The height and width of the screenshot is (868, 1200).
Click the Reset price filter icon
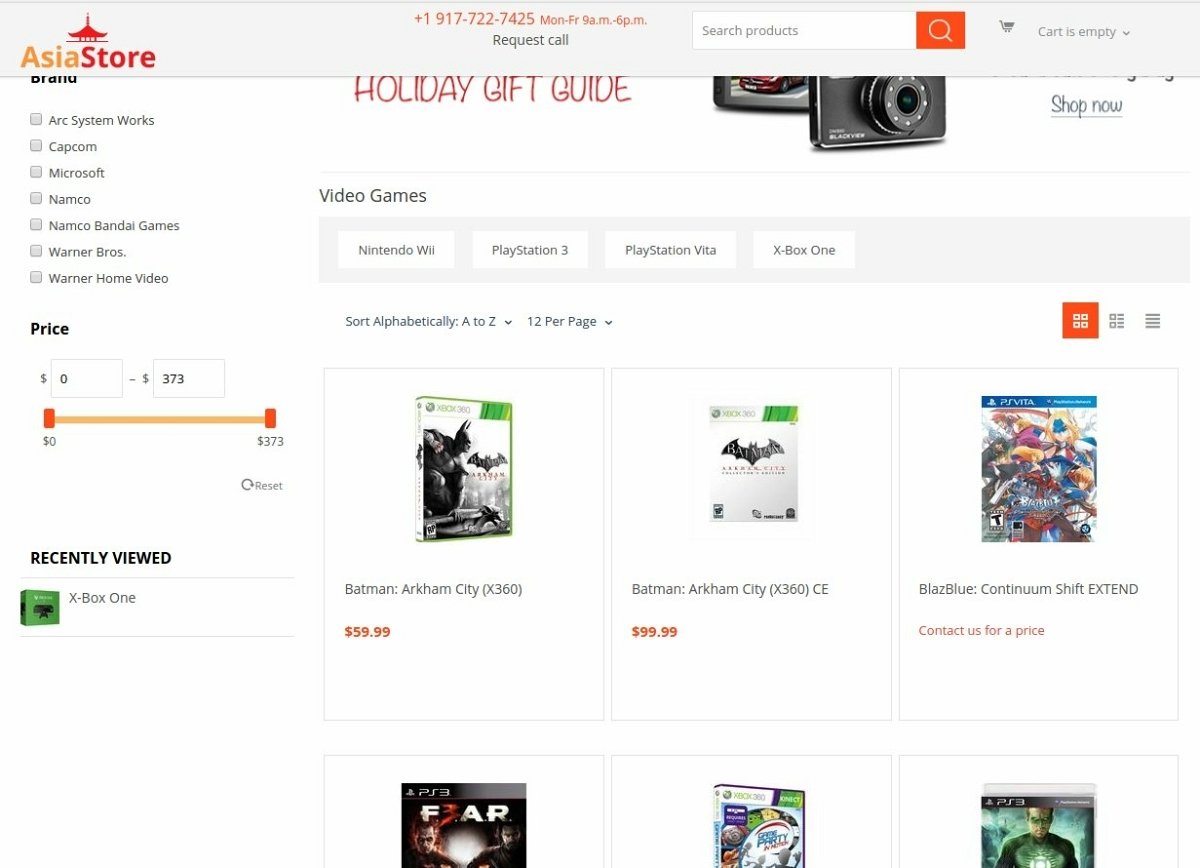tap(247, 485)
